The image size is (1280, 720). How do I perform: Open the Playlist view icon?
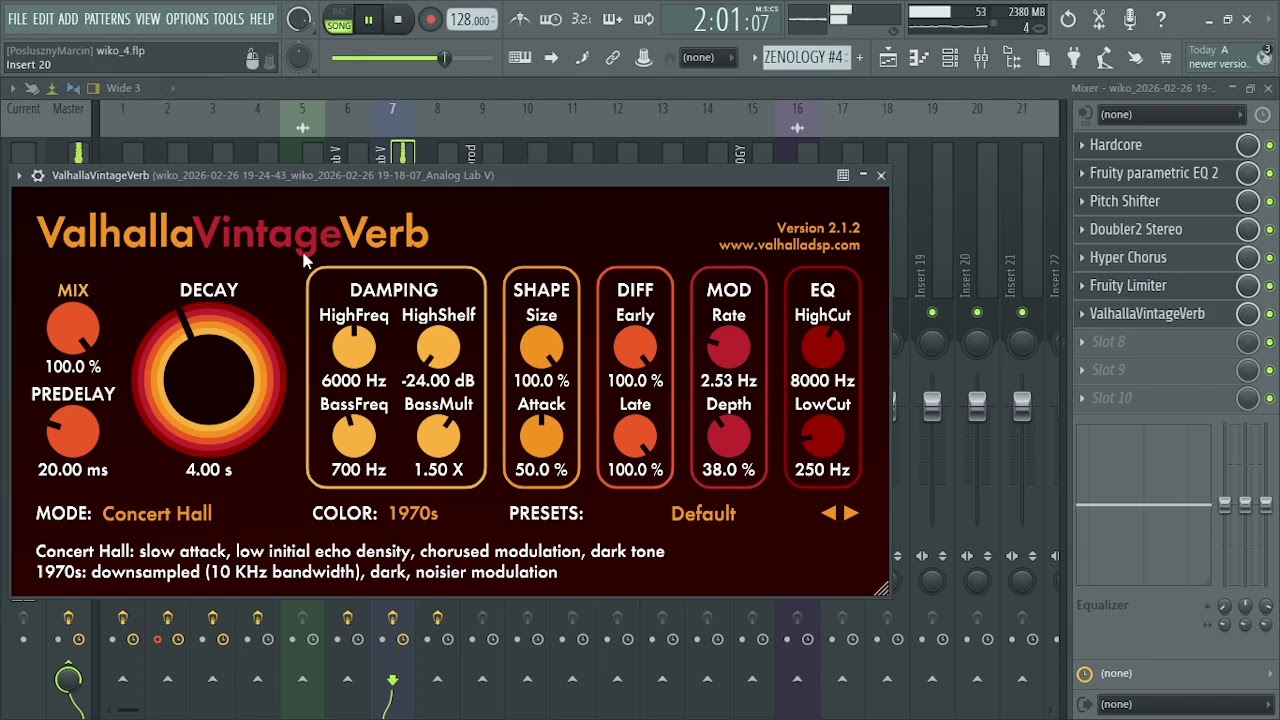coord(888,58)
